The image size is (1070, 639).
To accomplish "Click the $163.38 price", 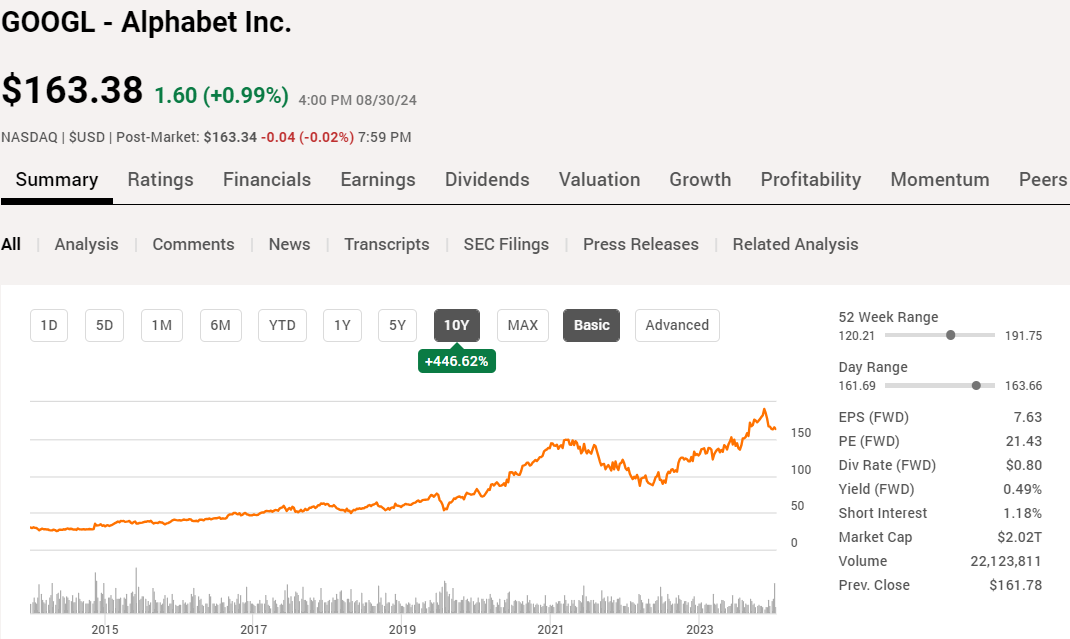I will tap(72, 90).
